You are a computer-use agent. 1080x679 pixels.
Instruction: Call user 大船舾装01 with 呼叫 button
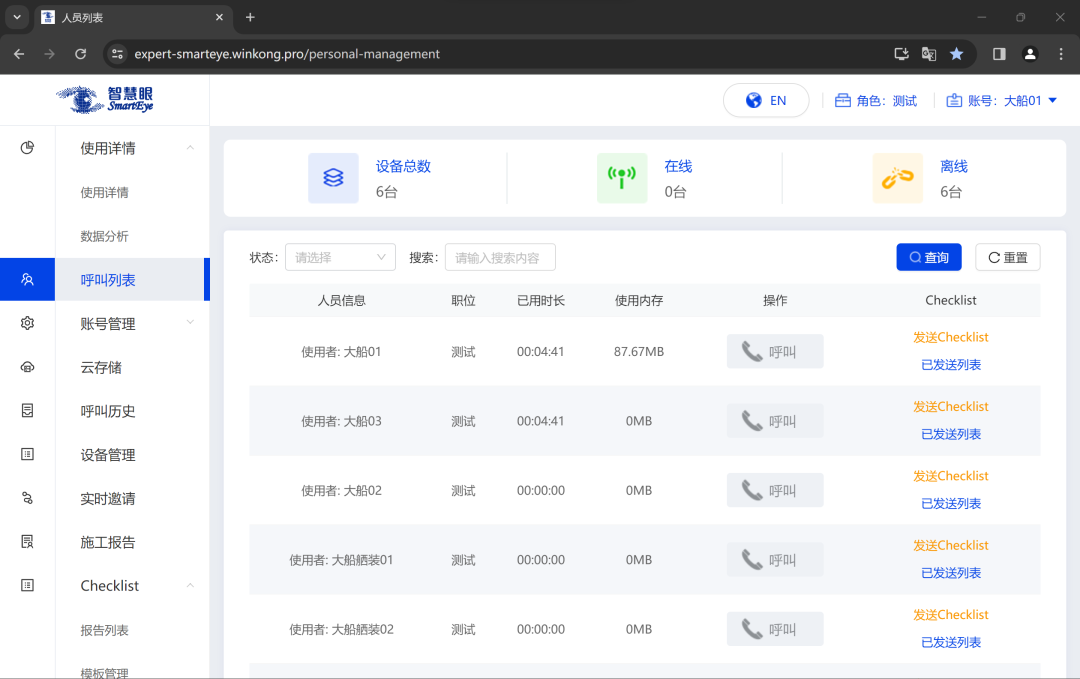click(x=775, y=560)
